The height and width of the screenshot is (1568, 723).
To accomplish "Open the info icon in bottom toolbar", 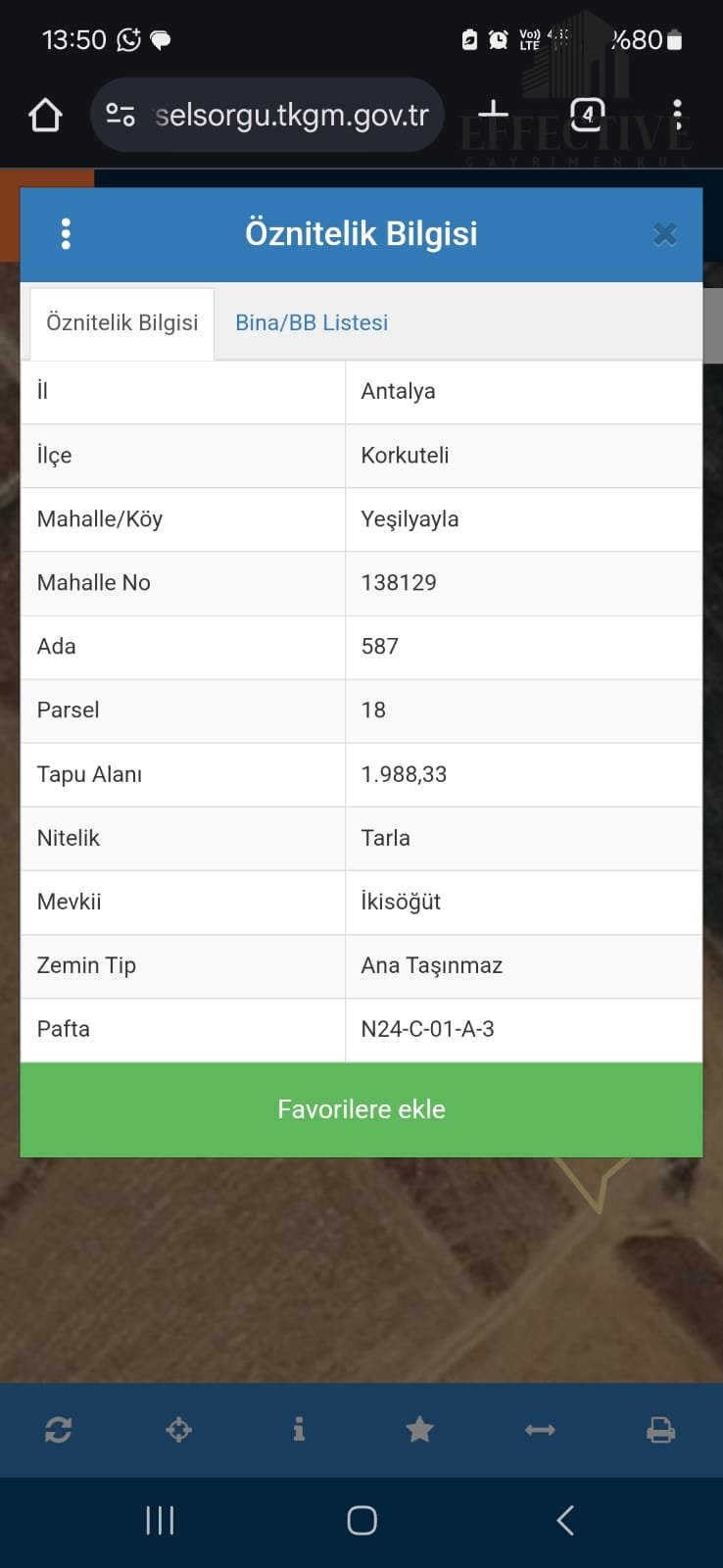I will click(x=299, y=1430).
